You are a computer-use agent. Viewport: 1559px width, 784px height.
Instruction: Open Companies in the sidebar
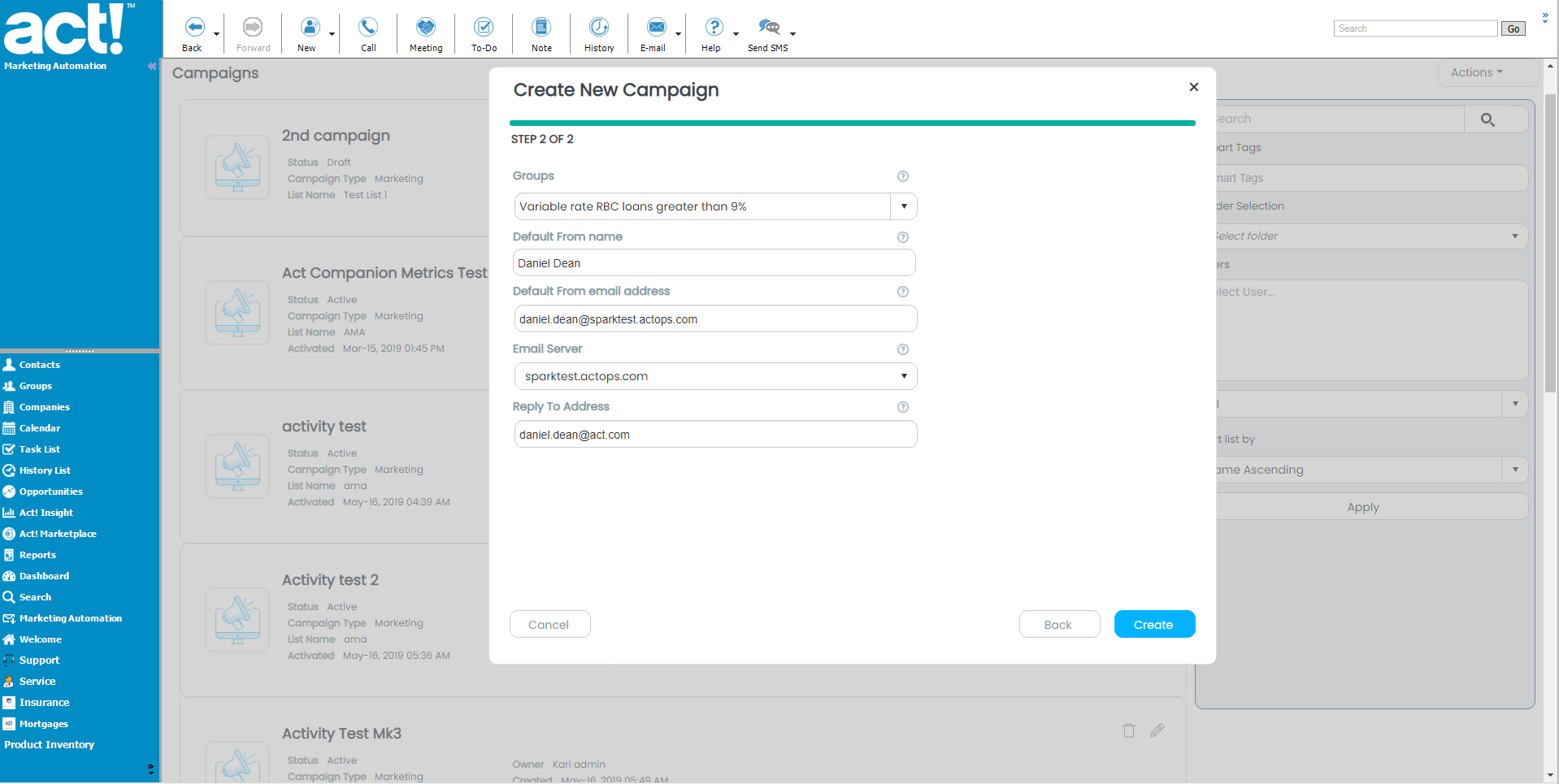pyautogui.click(x=44, y=407)
